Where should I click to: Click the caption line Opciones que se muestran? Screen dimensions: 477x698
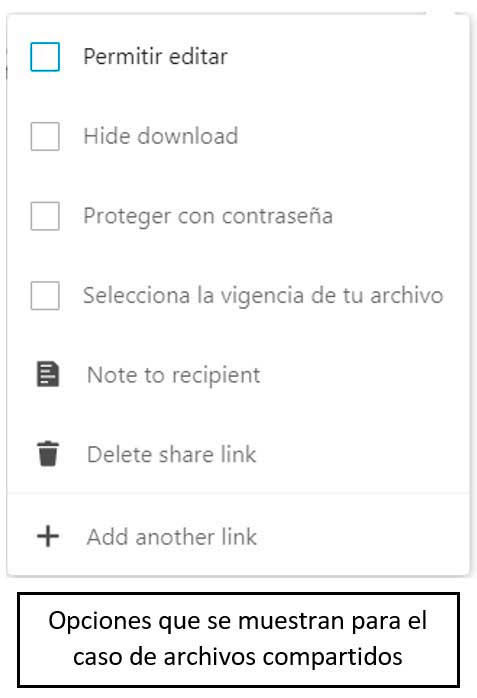(x=238, y=621)
